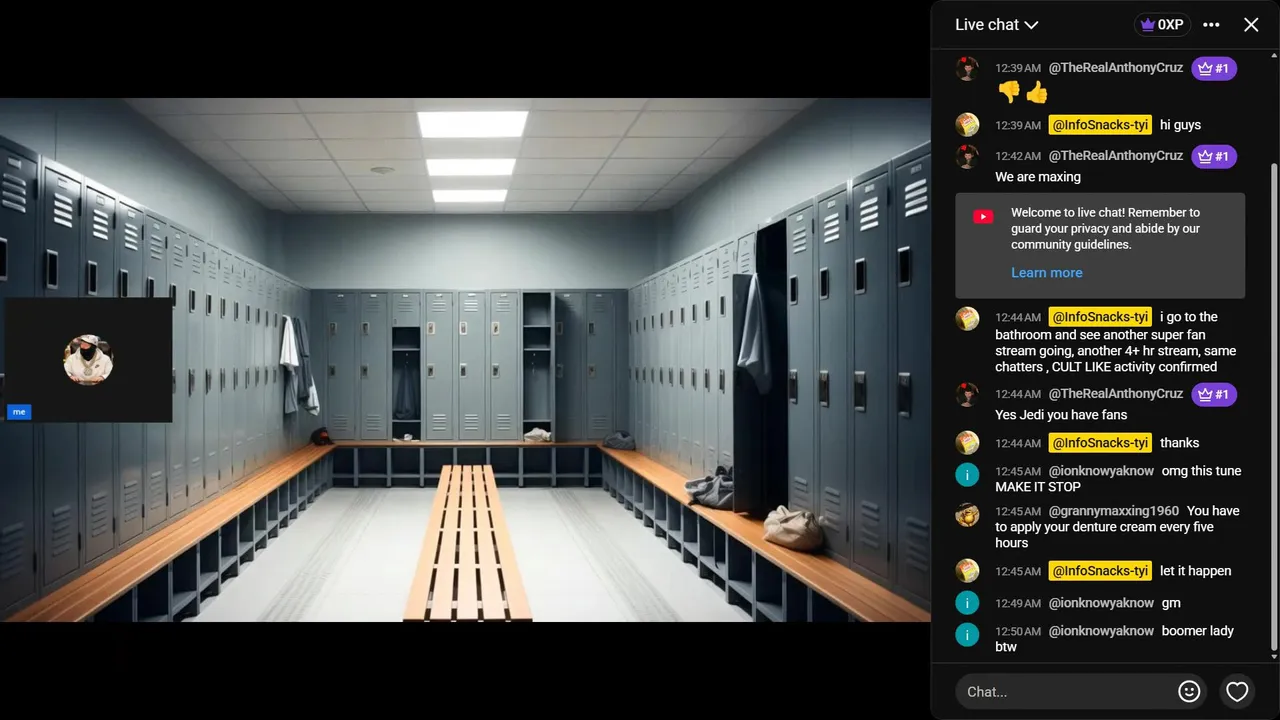Viewport: 1280px width, 720px height.
Task: Open ionknowyaknow avatar on 'omg this tune' message
Action: click(967, 475)
